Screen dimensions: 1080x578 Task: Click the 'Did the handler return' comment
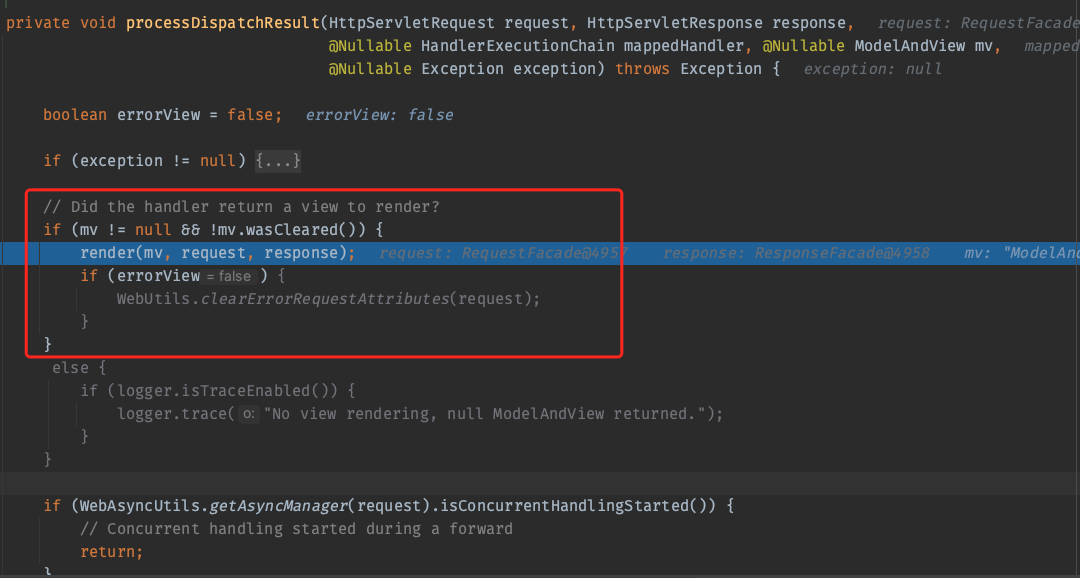click(x=241, y=207)
